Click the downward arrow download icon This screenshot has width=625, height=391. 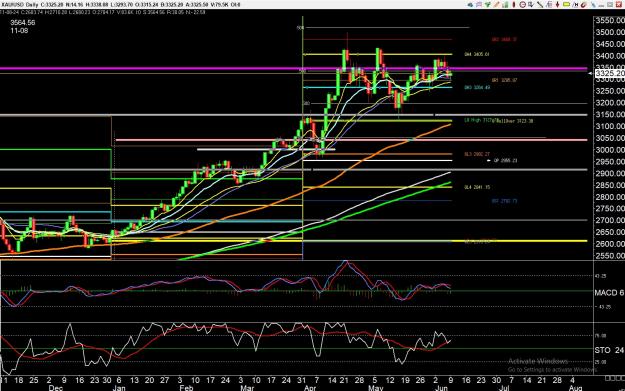tap(531, 4)
